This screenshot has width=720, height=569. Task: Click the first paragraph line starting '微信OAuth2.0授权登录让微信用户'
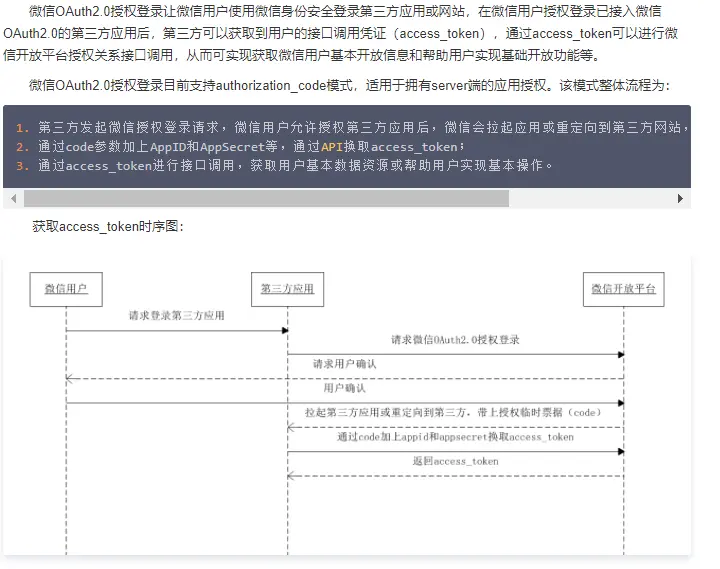click(x=345, y=11)
